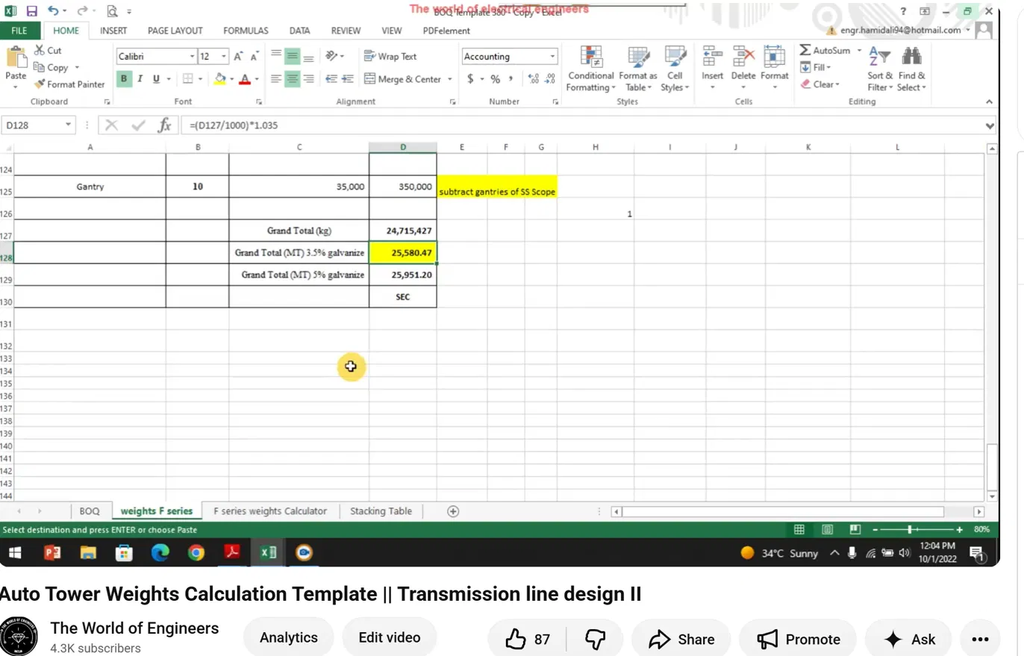Open FILE tab
This screenshot has height=656, width=1024.
point(20,31)
